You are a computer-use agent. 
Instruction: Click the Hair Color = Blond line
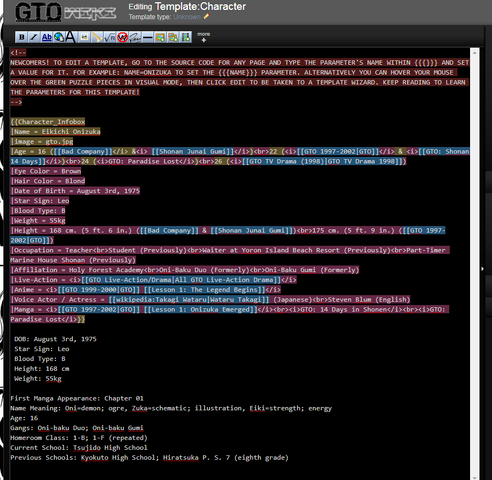pyautogui.click(x=48, y=181)
